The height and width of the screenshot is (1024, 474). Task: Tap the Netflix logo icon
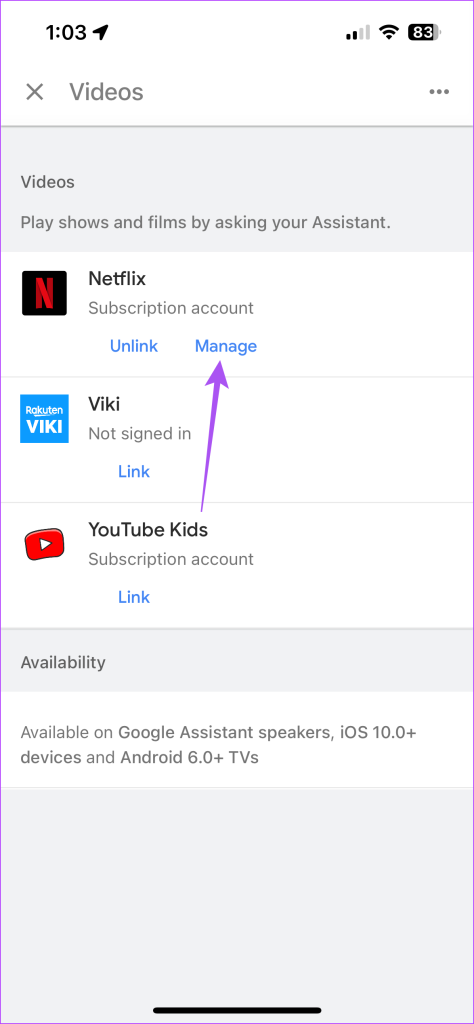tap(44, 293)
